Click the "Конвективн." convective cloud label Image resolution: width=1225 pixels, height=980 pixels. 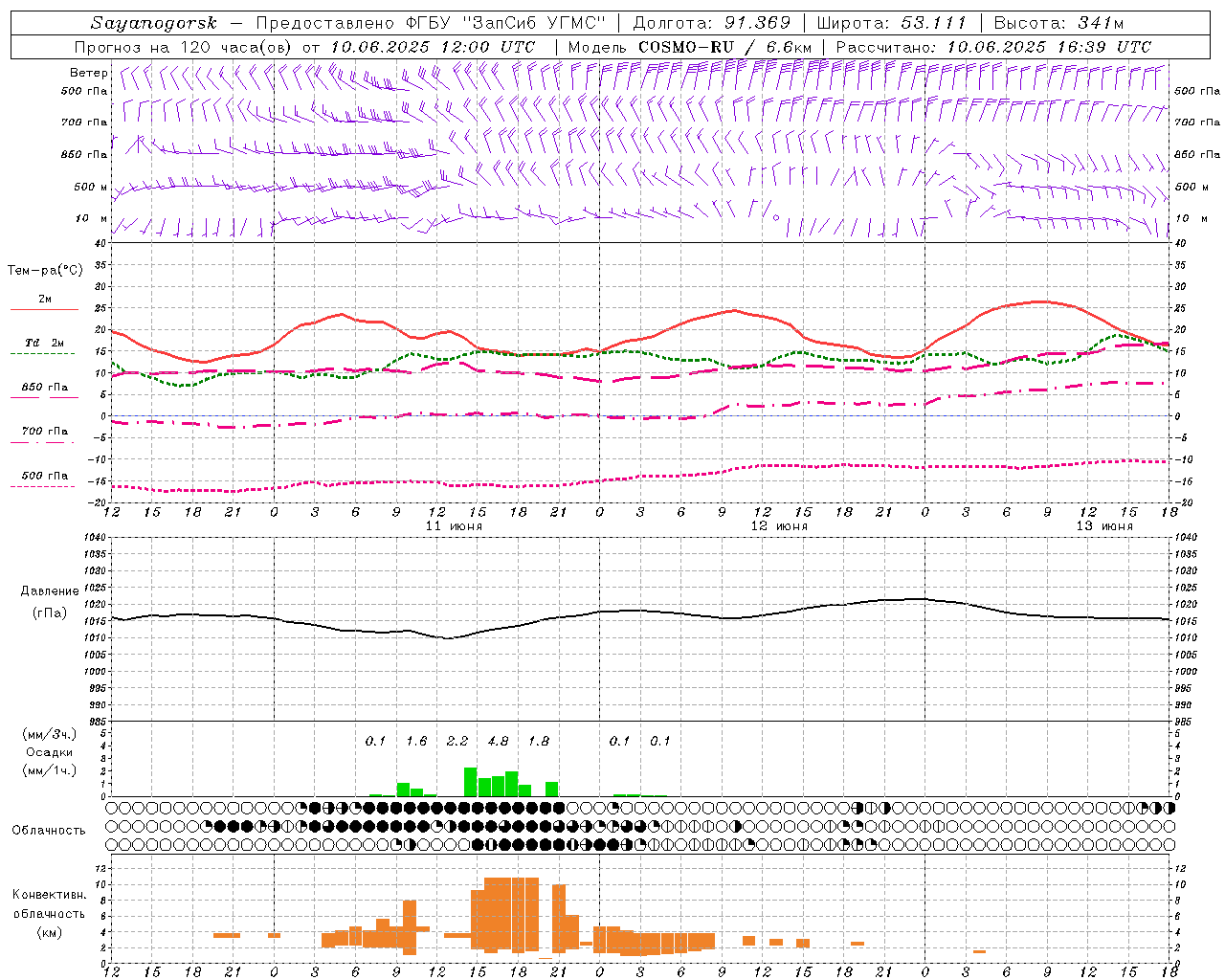50,895
